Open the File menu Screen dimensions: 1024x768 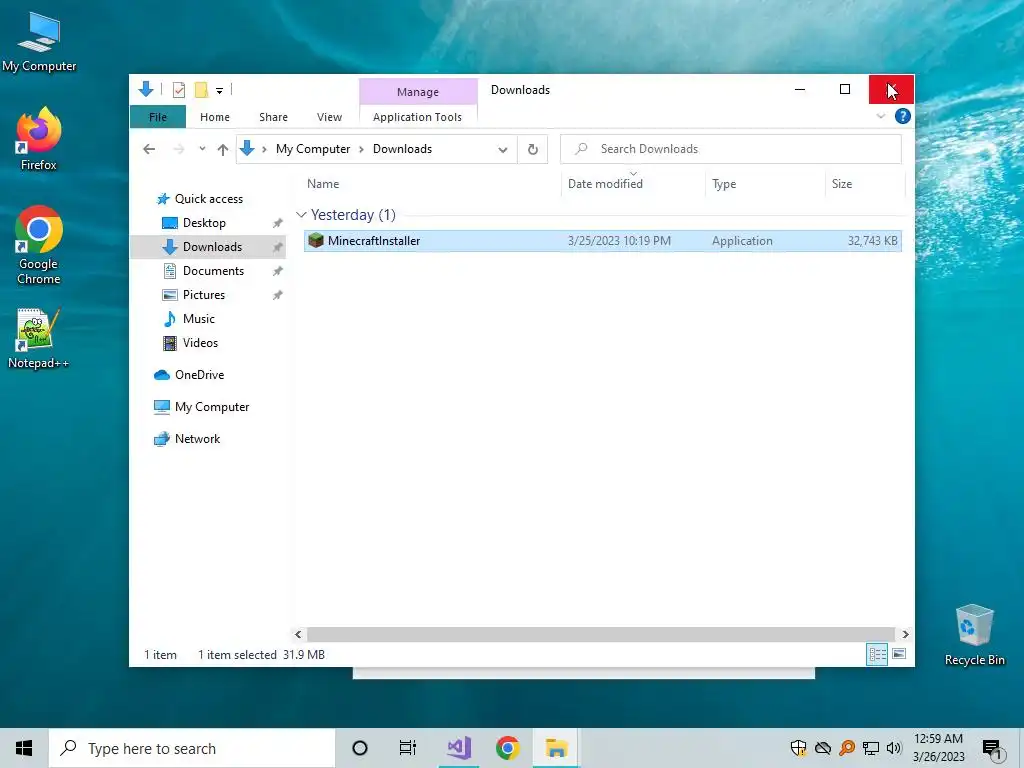click(158, 117)
